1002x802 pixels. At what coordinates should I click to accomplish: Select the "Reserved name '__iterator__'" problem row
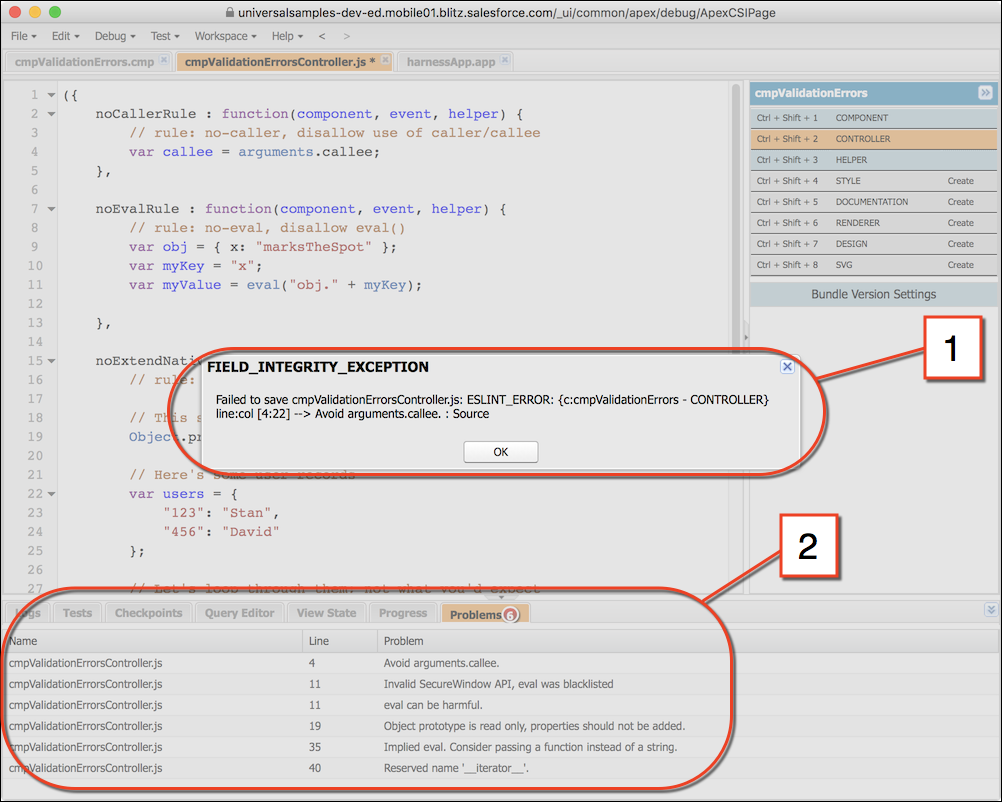click(501, 769)
